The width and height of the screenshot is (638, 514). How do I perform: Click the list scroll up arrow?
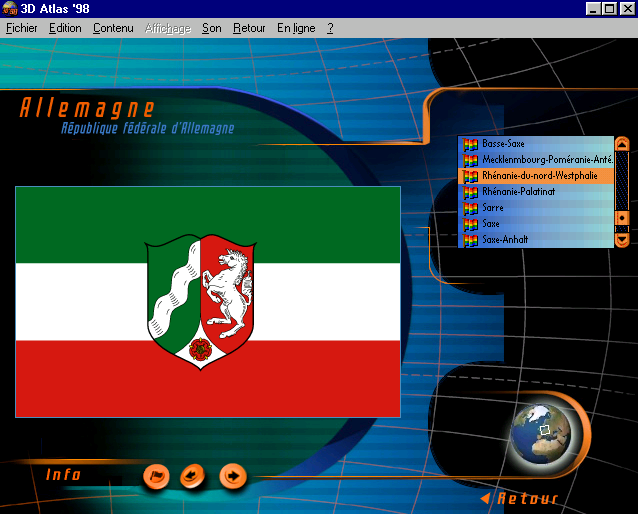(x=622, y=144)
